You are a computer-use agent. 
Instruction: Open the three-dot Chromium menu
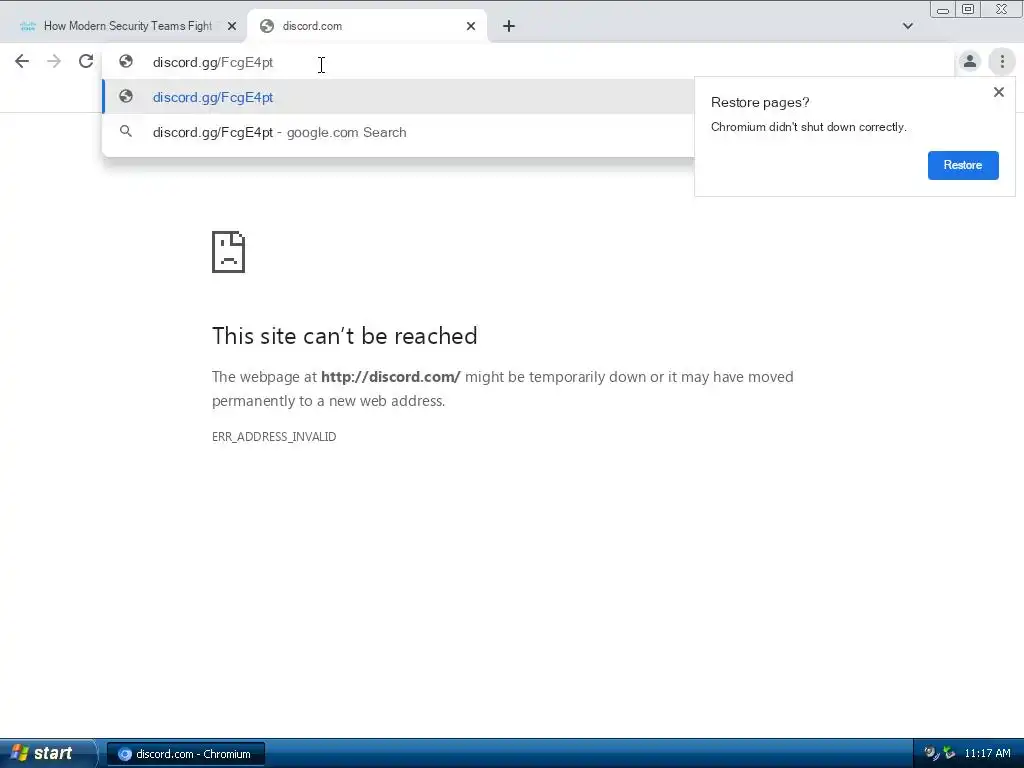(x=1002, y=61)
